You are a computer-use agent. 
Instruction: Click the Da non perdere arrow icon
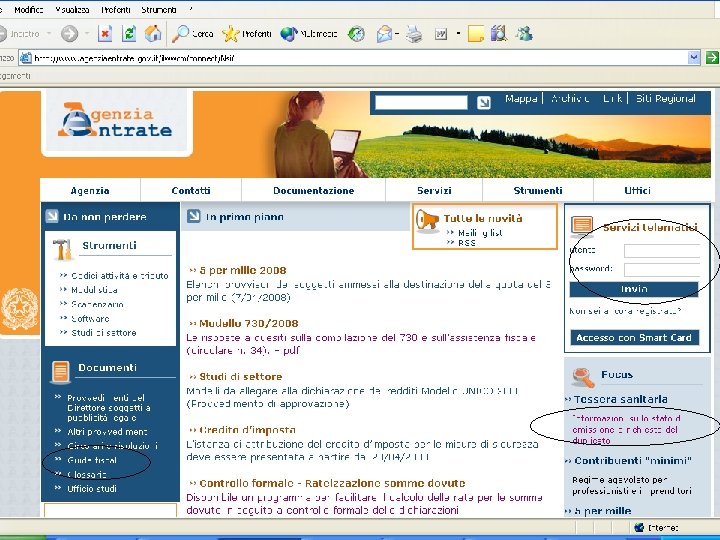click(x=52, y=216)
